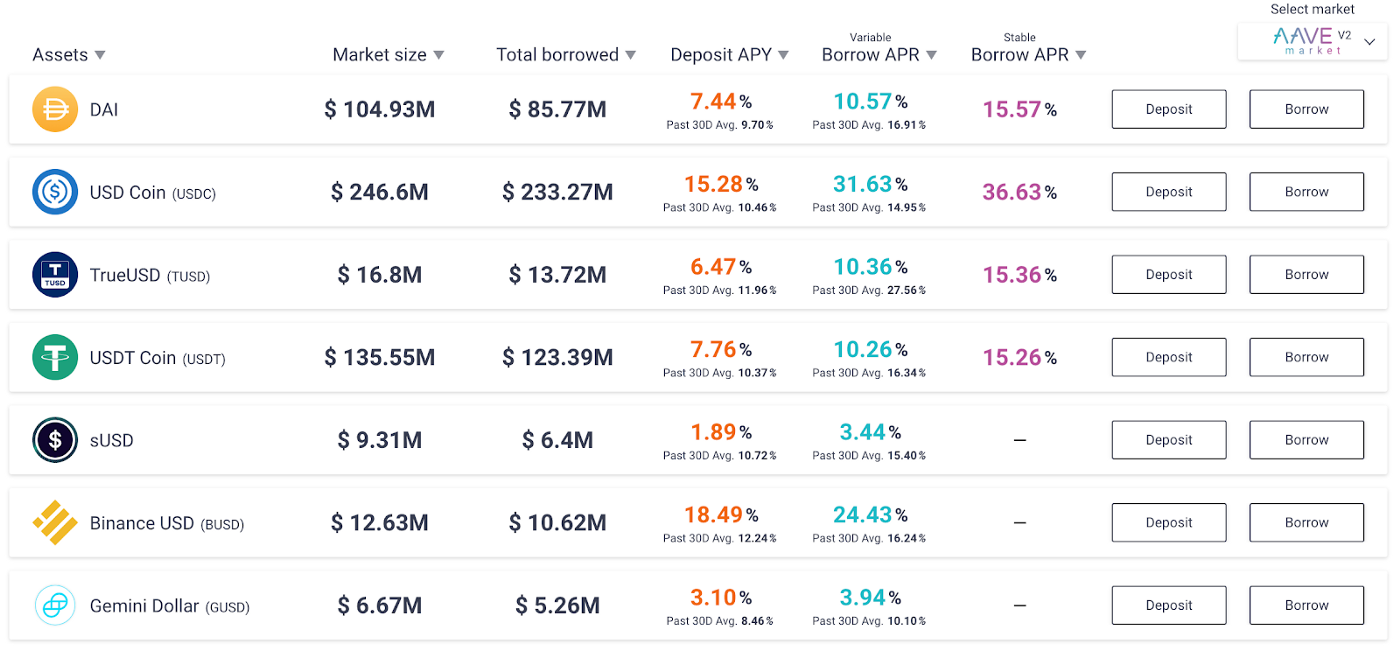Click USDC variable borrow APR 31.63%
This screenshot has width=1400, height=650.
point(870,184)
